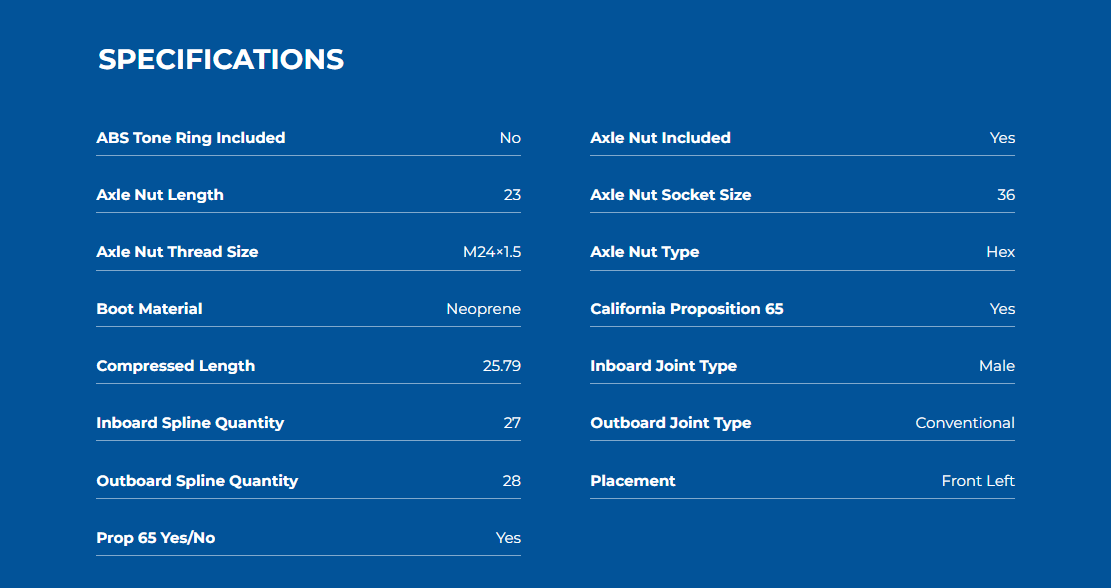Click the Inboard Joint Type label

[663, 366]
